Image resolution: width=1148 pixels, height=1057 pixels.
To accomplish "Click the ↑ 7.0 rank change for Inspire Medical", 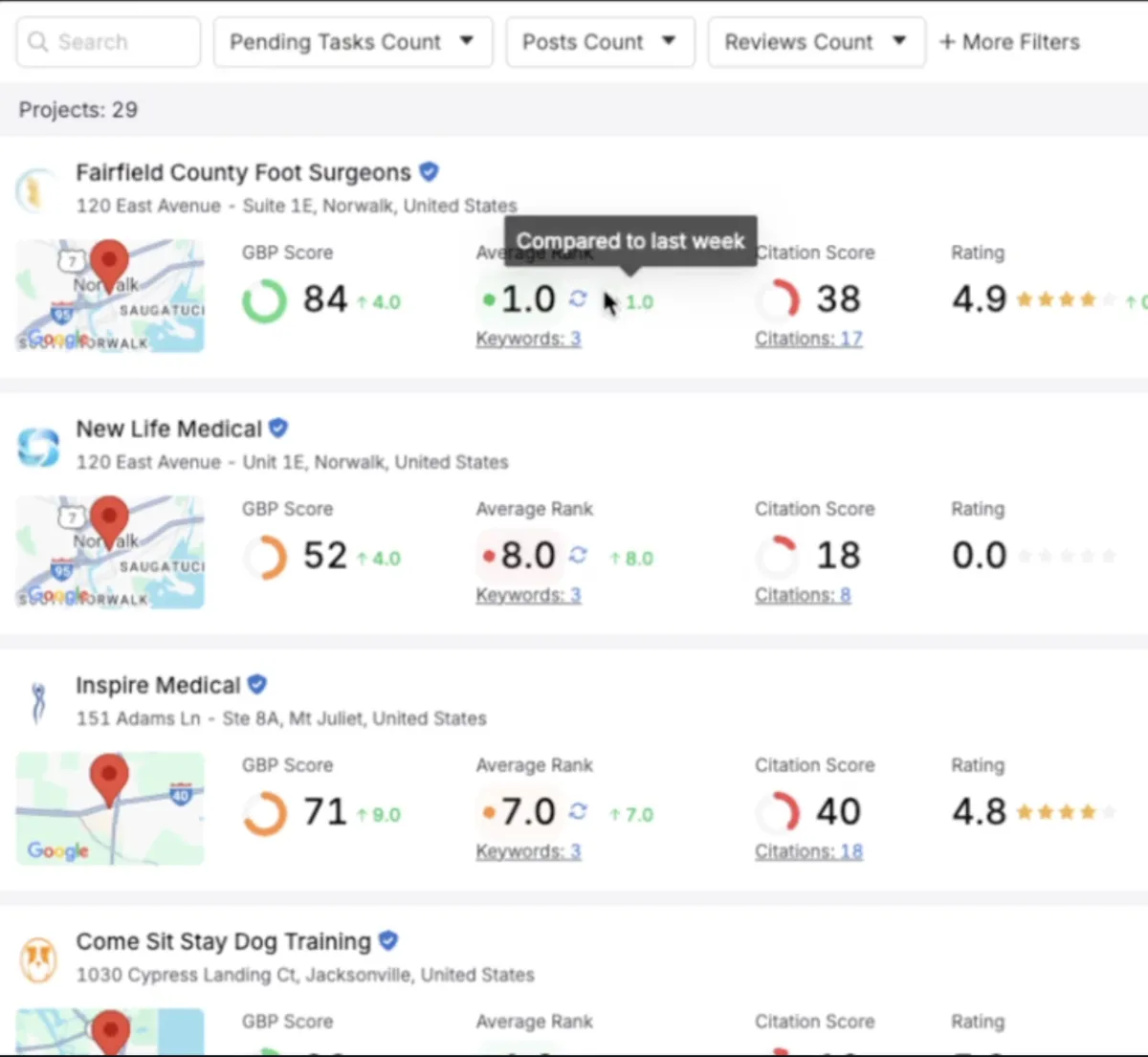I will (631, 815).
